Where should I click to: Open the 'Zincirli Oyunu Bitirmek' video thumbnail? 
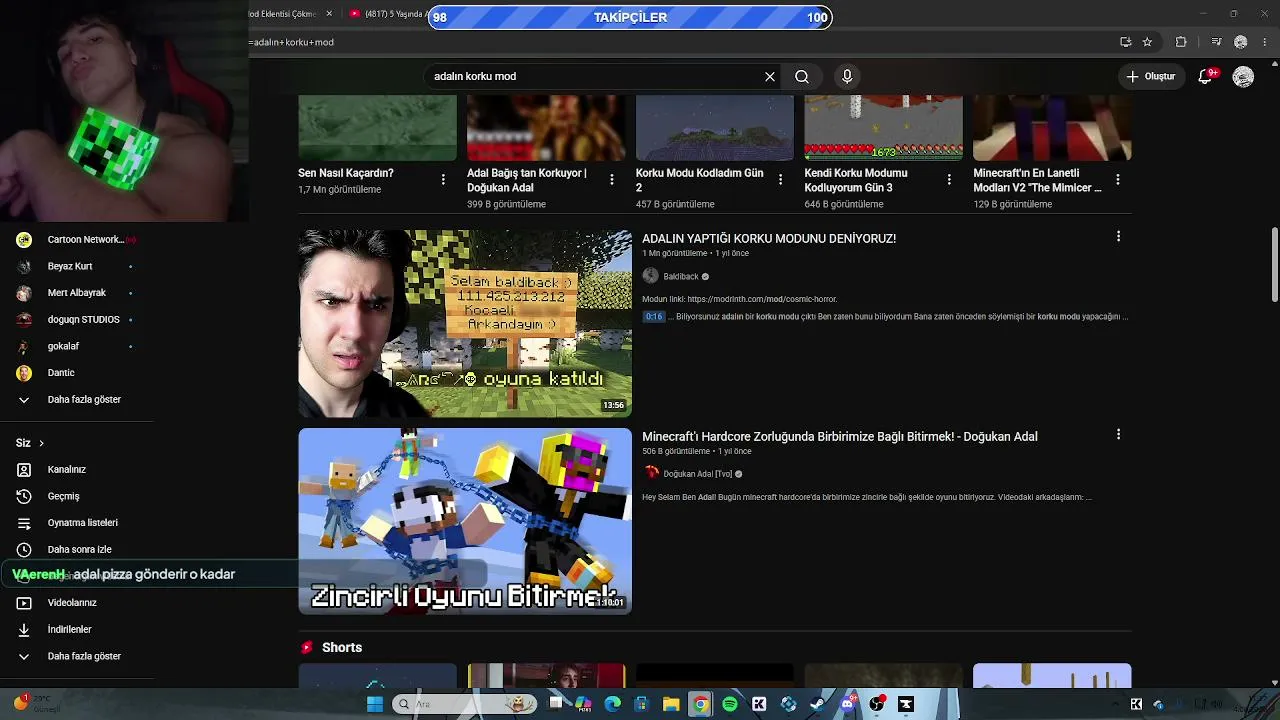click(465, 521)
